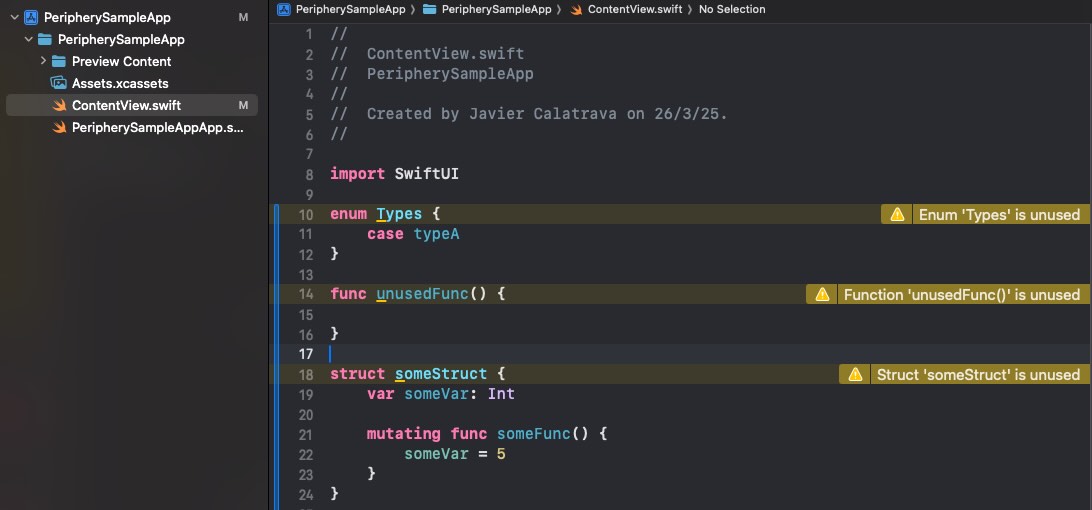
Task: Click the Swift icon of PeripherySampleAppApp file
Action: 59,128
